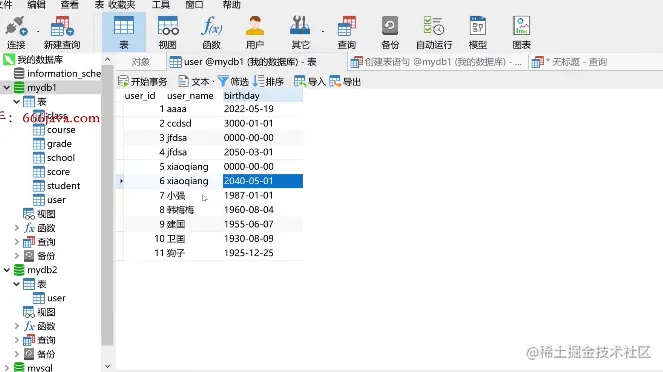663x372 pixels.
Task: Select the school table in the tree
Action: pyautogui.click(x=54, y=158)
